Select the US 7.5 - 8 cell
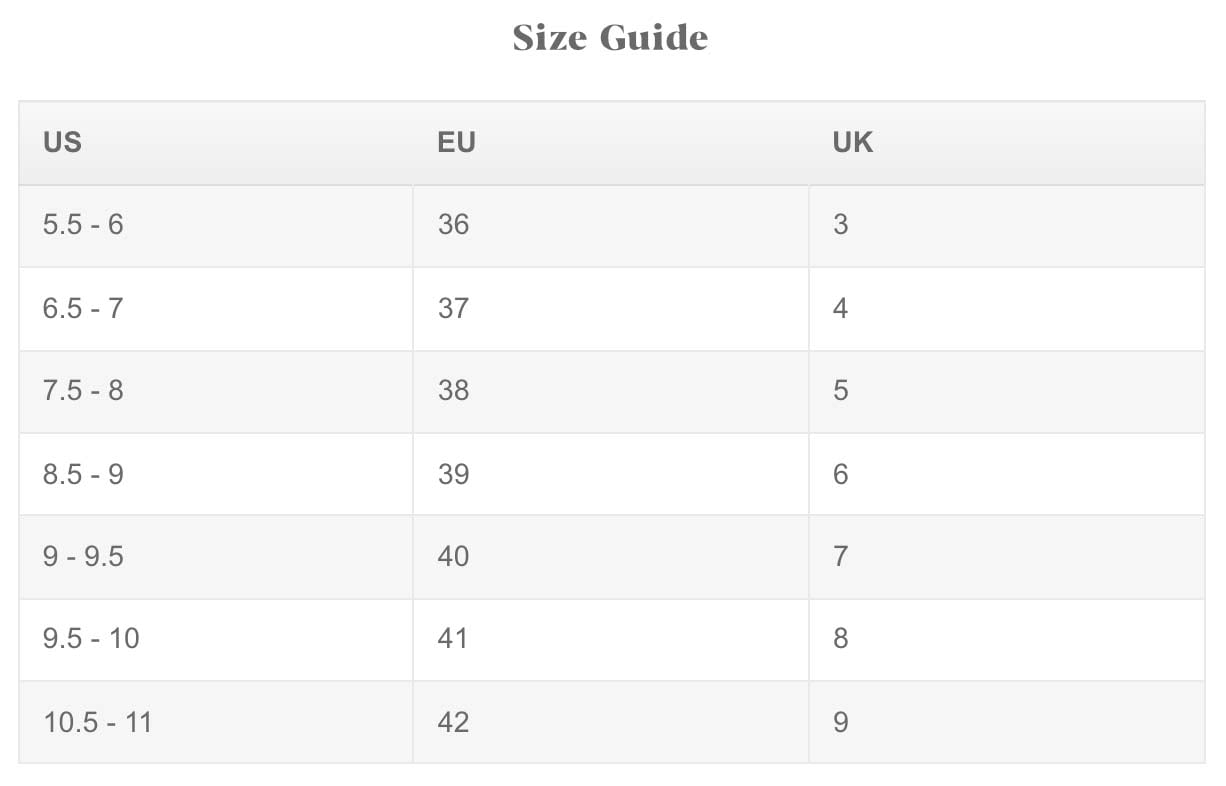 pyautogui.click(x=83, y=391)
